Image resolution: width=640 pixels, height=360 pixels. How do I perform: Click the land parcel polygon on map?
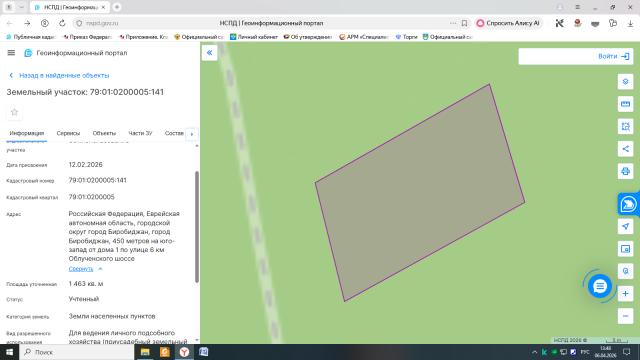tap(420, 193)
